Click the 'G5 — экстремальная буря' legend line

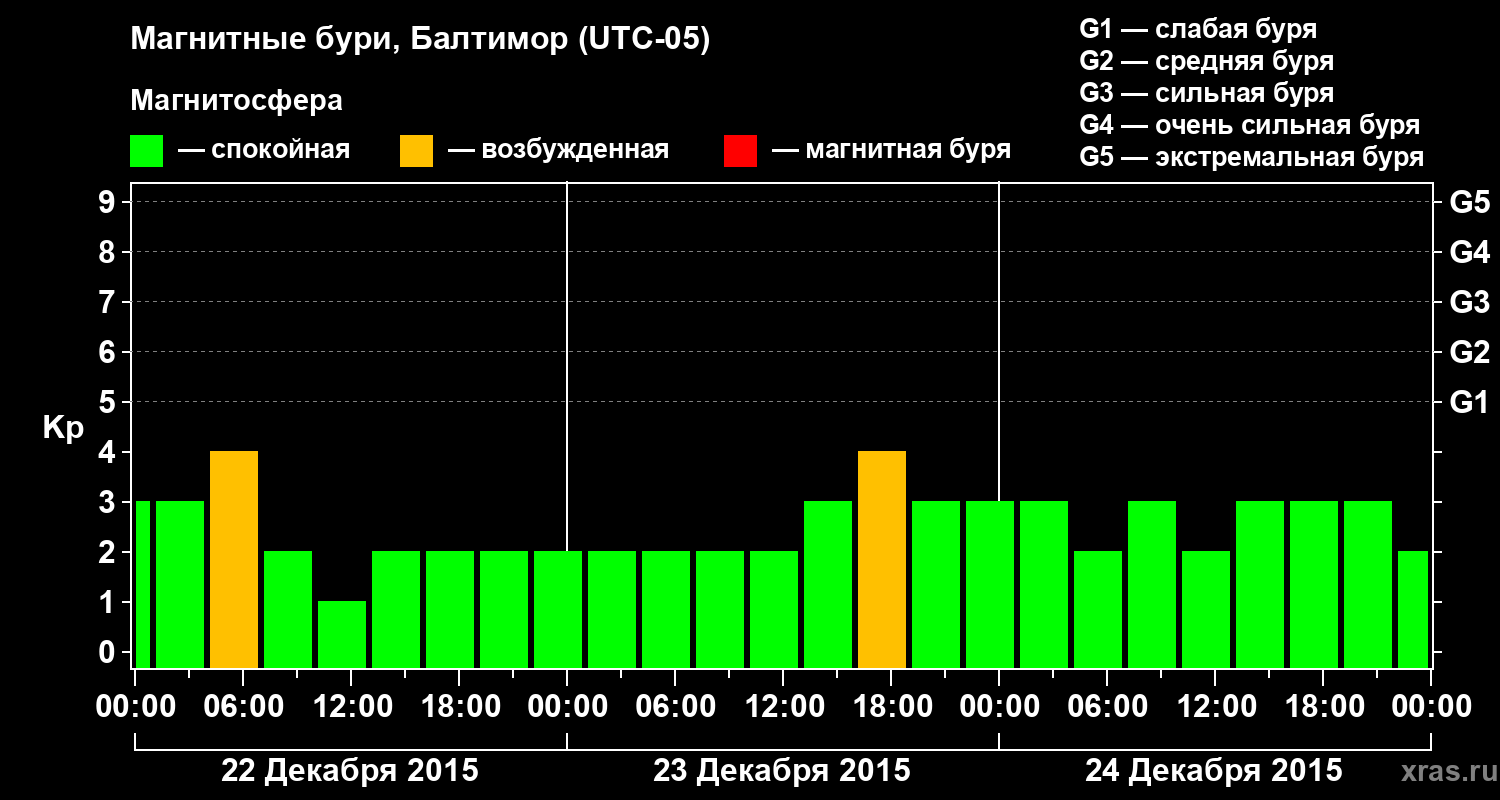point(1251,157)
